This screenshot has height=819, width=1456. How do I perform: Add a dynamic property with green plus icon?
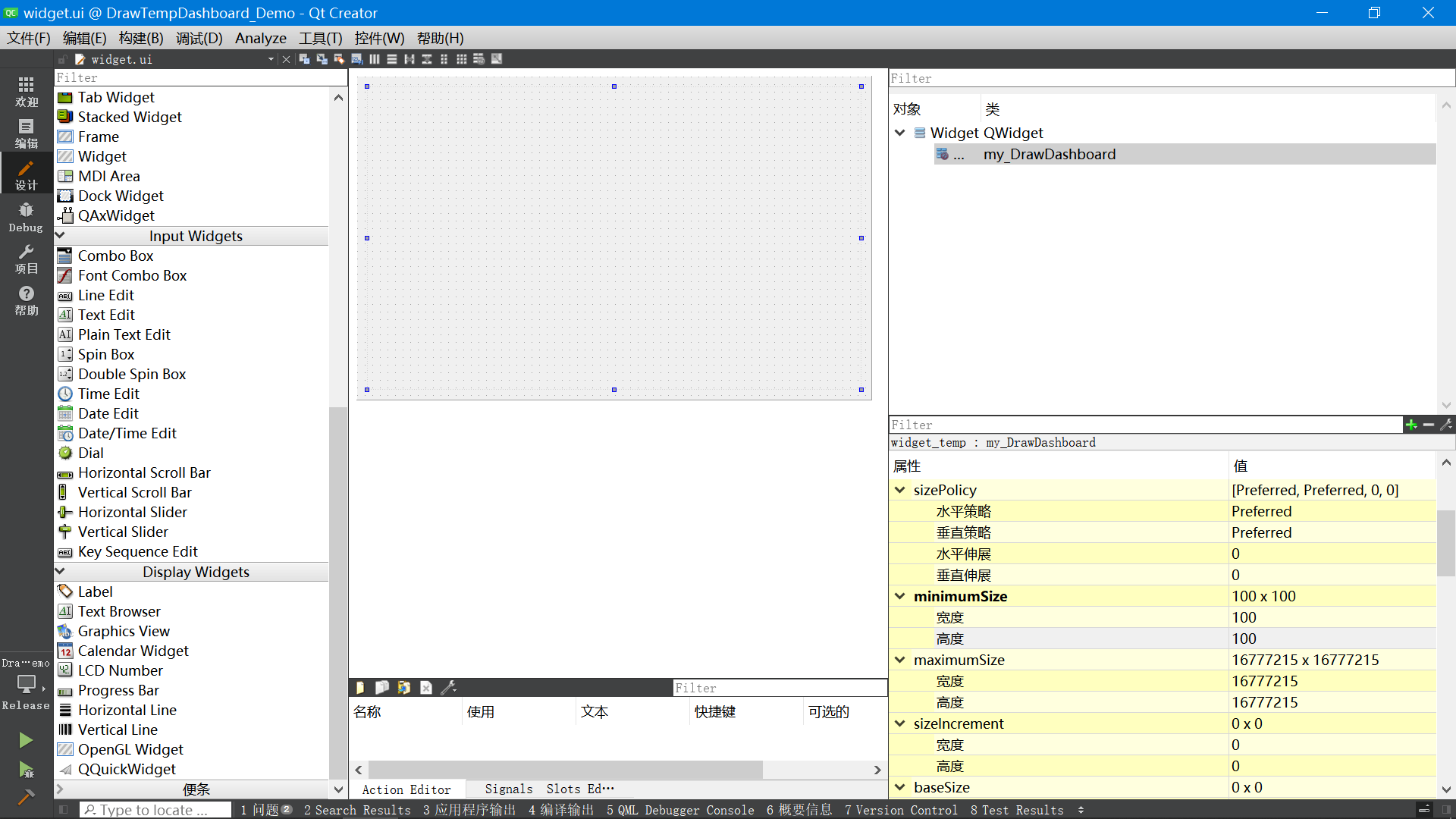coord(1411,425)
